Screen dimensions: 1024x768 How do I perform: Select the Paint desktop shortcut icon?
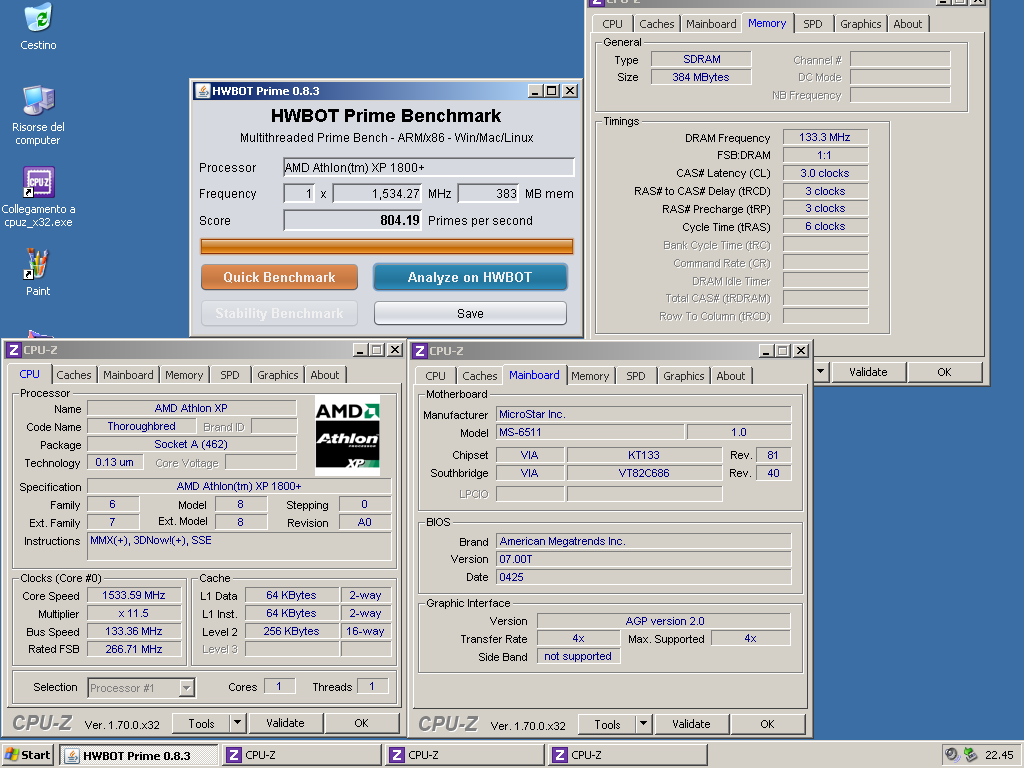coord(37,264)
